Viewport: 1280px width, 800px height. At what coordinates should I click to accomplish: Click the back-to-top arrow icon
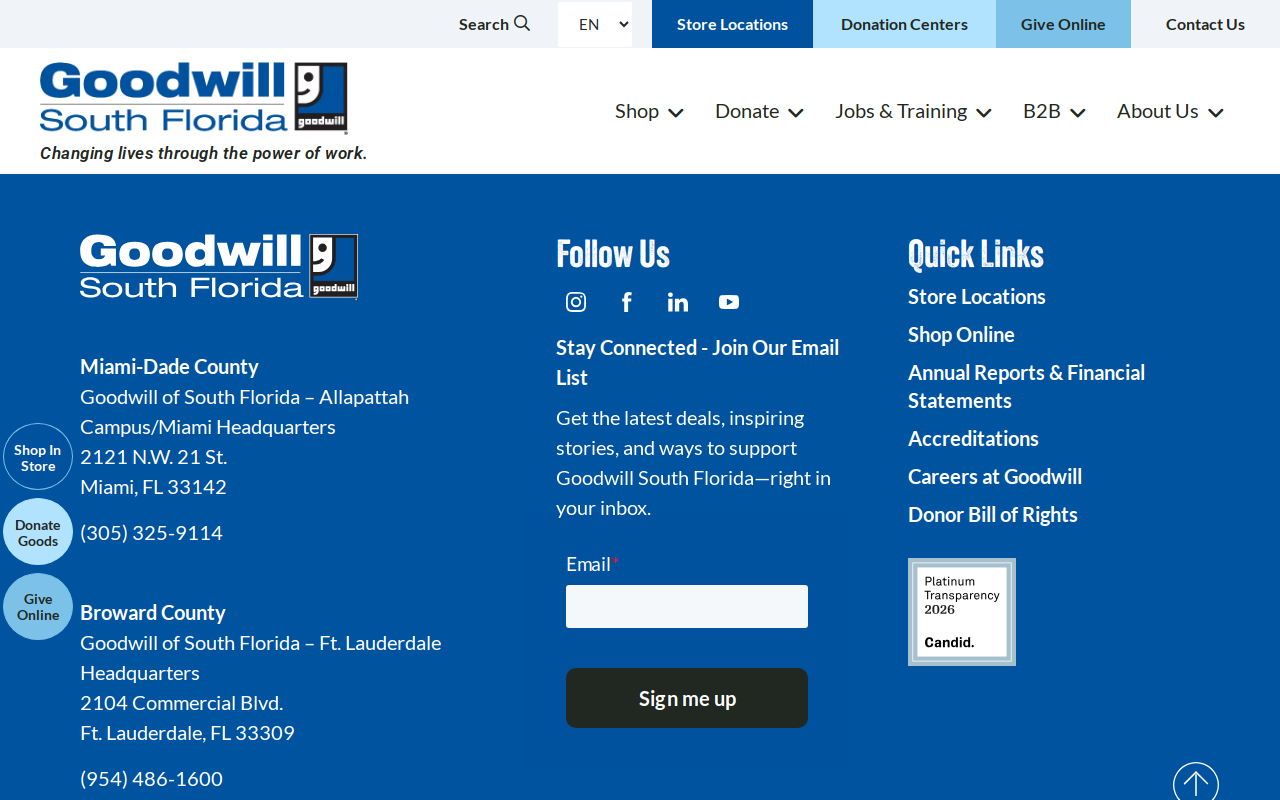pos(1196,782)
